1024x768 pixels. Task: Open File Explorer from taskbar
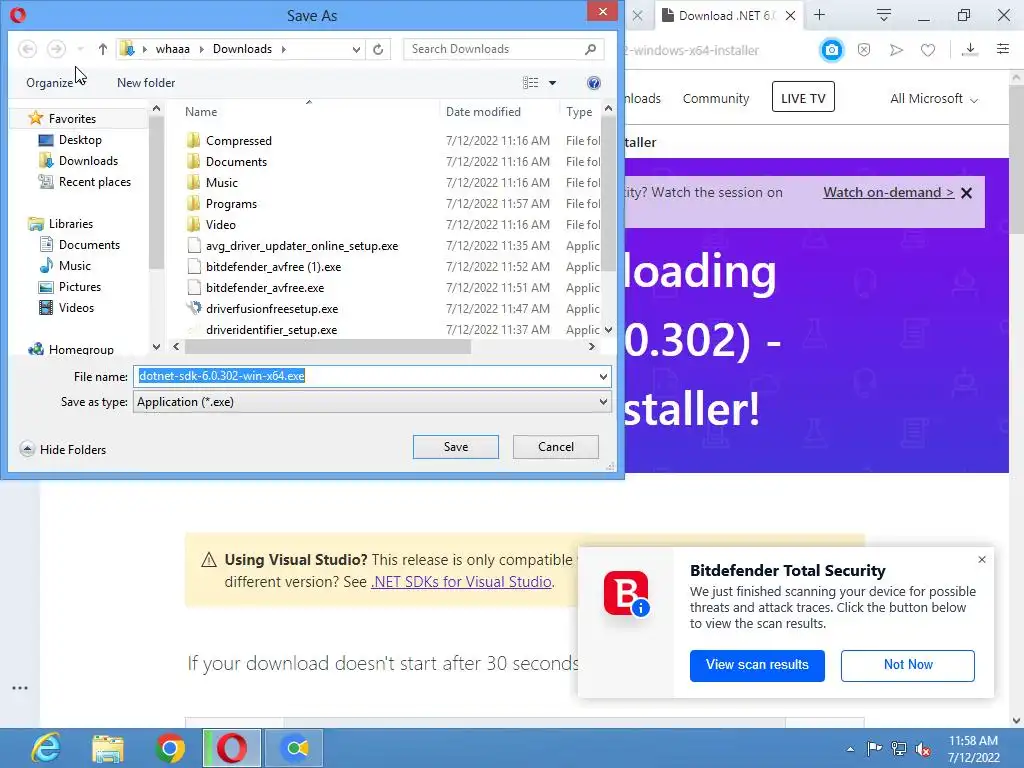click(x=108, y=748)
